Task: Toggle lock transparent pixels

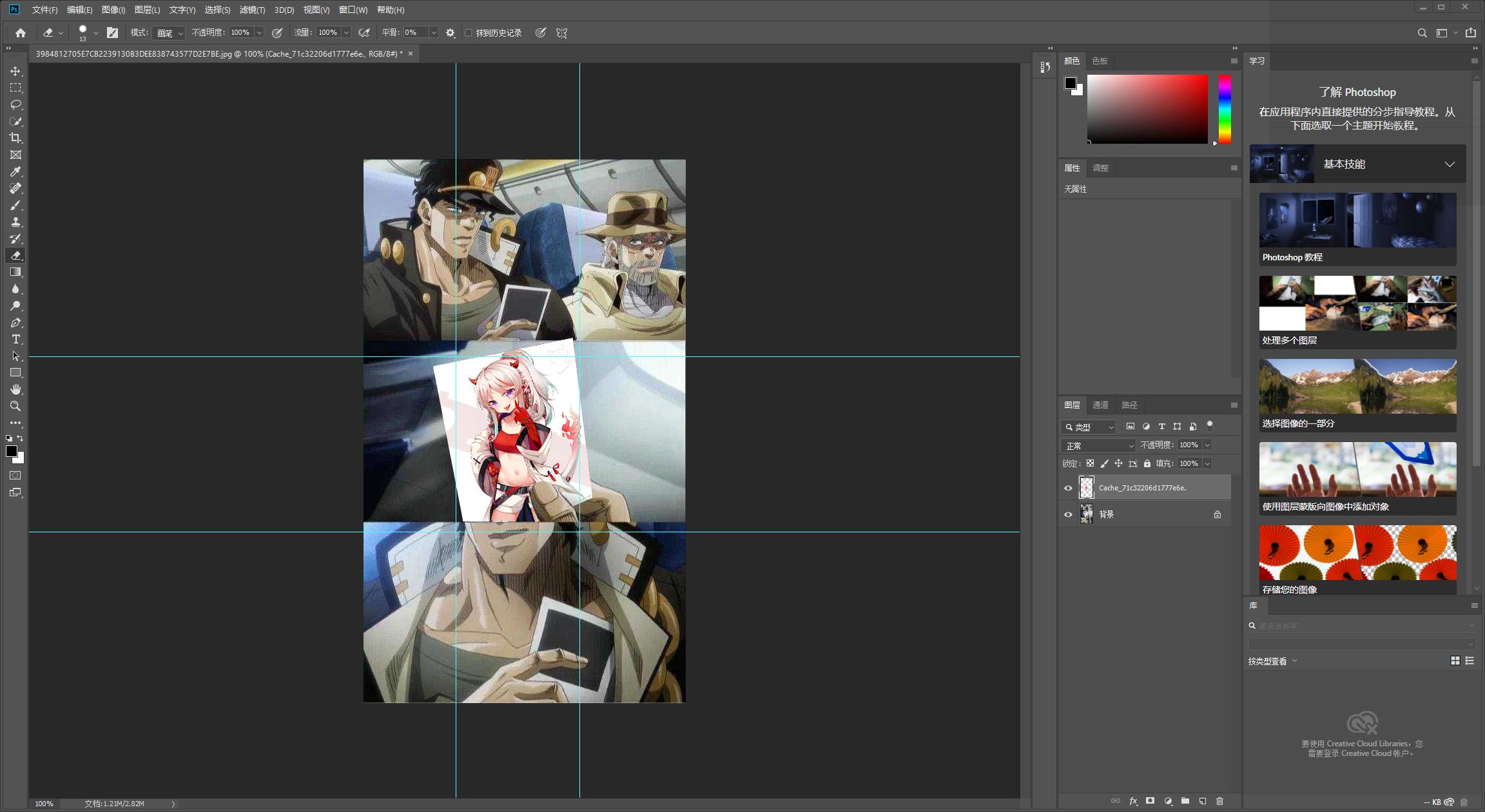Action: click(x=1090, y=463)
